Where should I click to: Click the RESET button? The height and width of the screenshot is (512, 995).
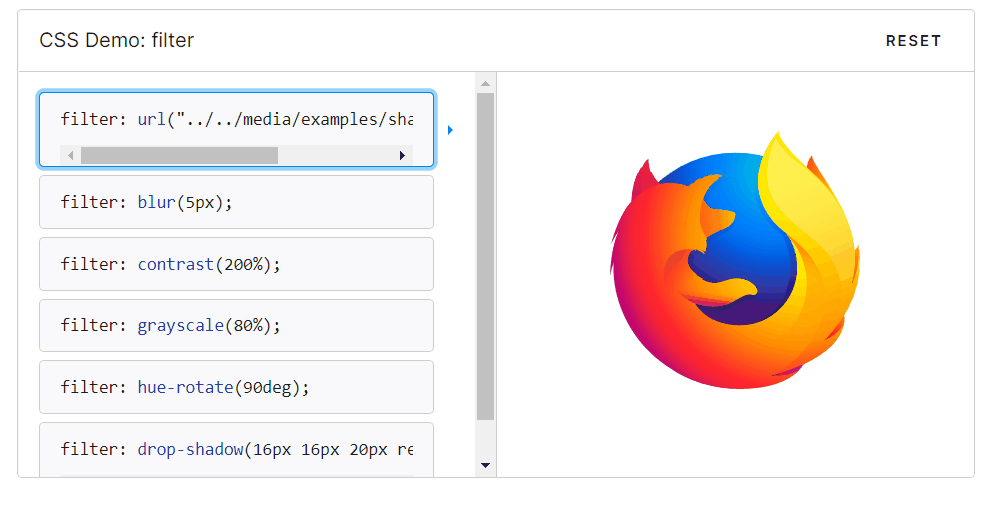point(913,41)
